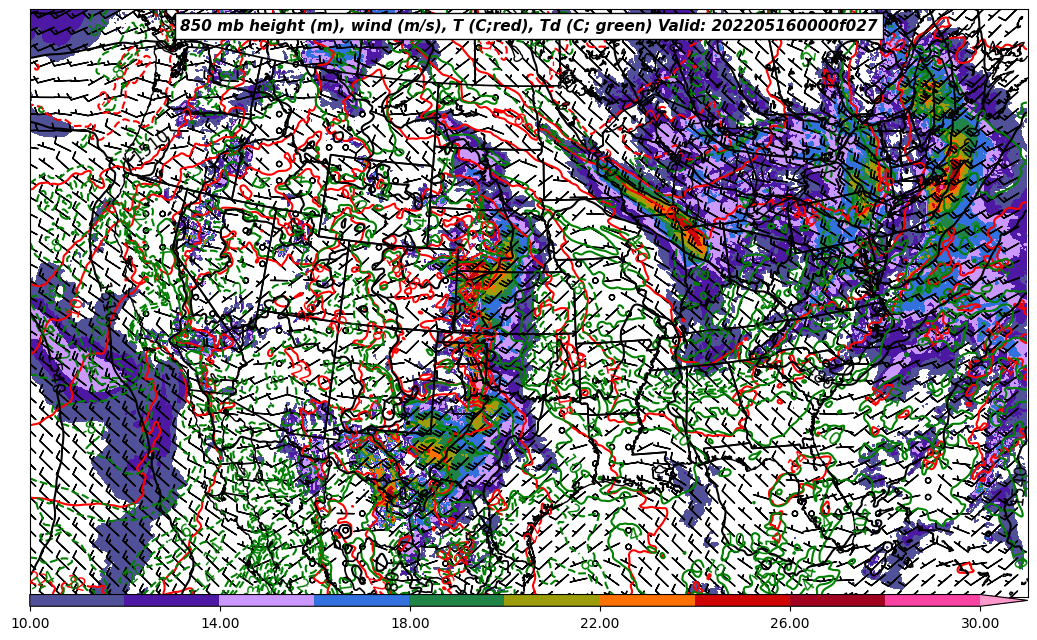Pick the green 18–20 colorbar segment

click(x=457, y=600)
